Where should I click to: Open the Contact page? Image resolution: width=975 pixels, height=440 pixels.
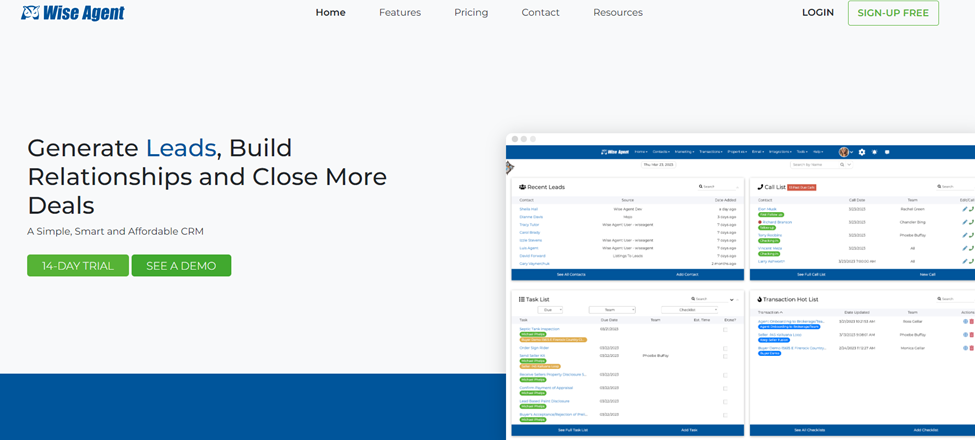coord(540,12)
